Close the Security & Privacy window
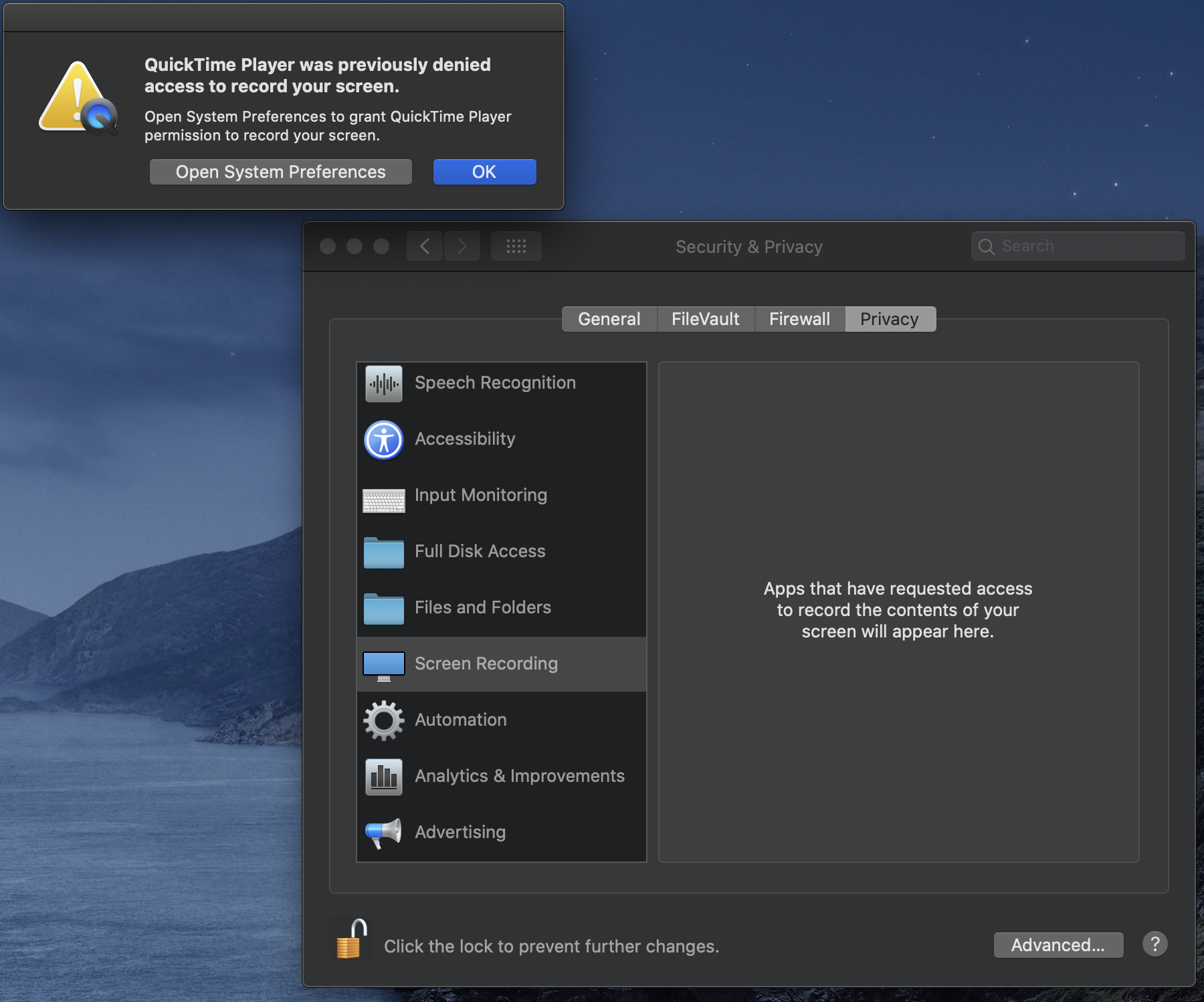Viewport: 1204px width, 1002px height. tap(328, 246)
